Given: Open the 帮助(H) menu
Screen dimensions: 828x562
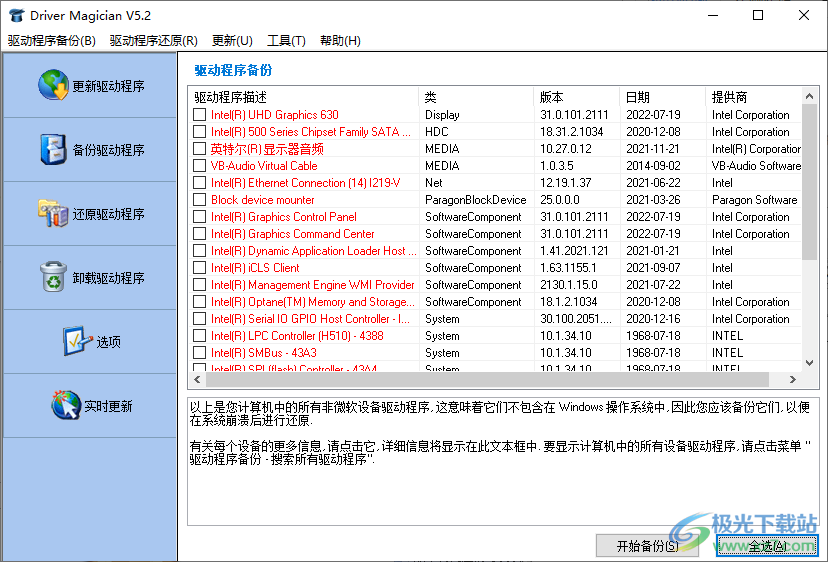Looking at the screenshot, I should 340,41.
